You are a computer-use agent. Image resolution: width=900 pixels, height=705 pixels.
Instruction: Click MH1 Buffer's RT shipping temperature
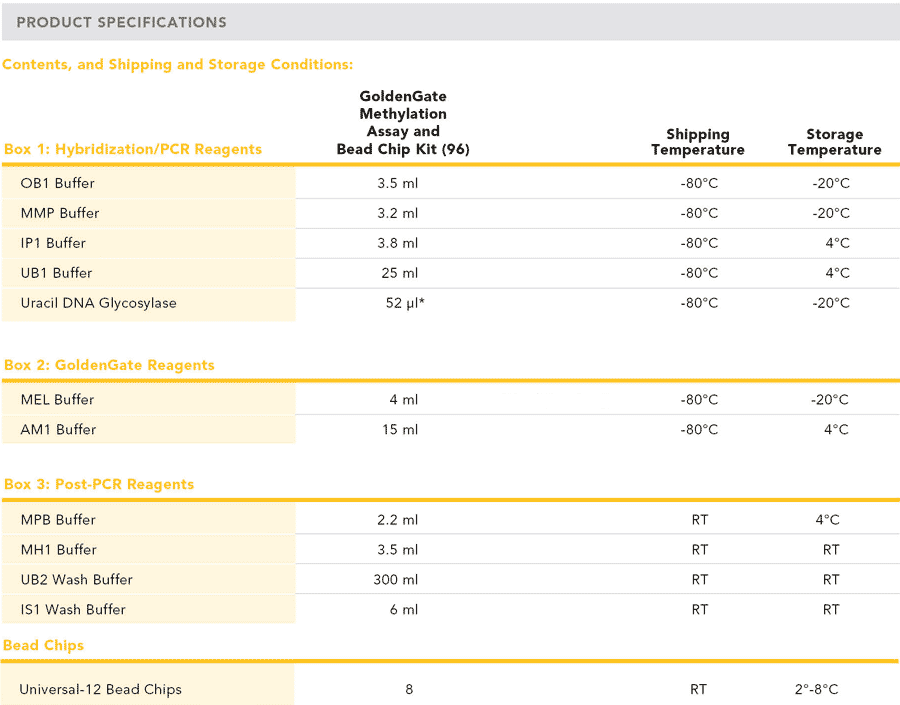(x=700, y=549)
